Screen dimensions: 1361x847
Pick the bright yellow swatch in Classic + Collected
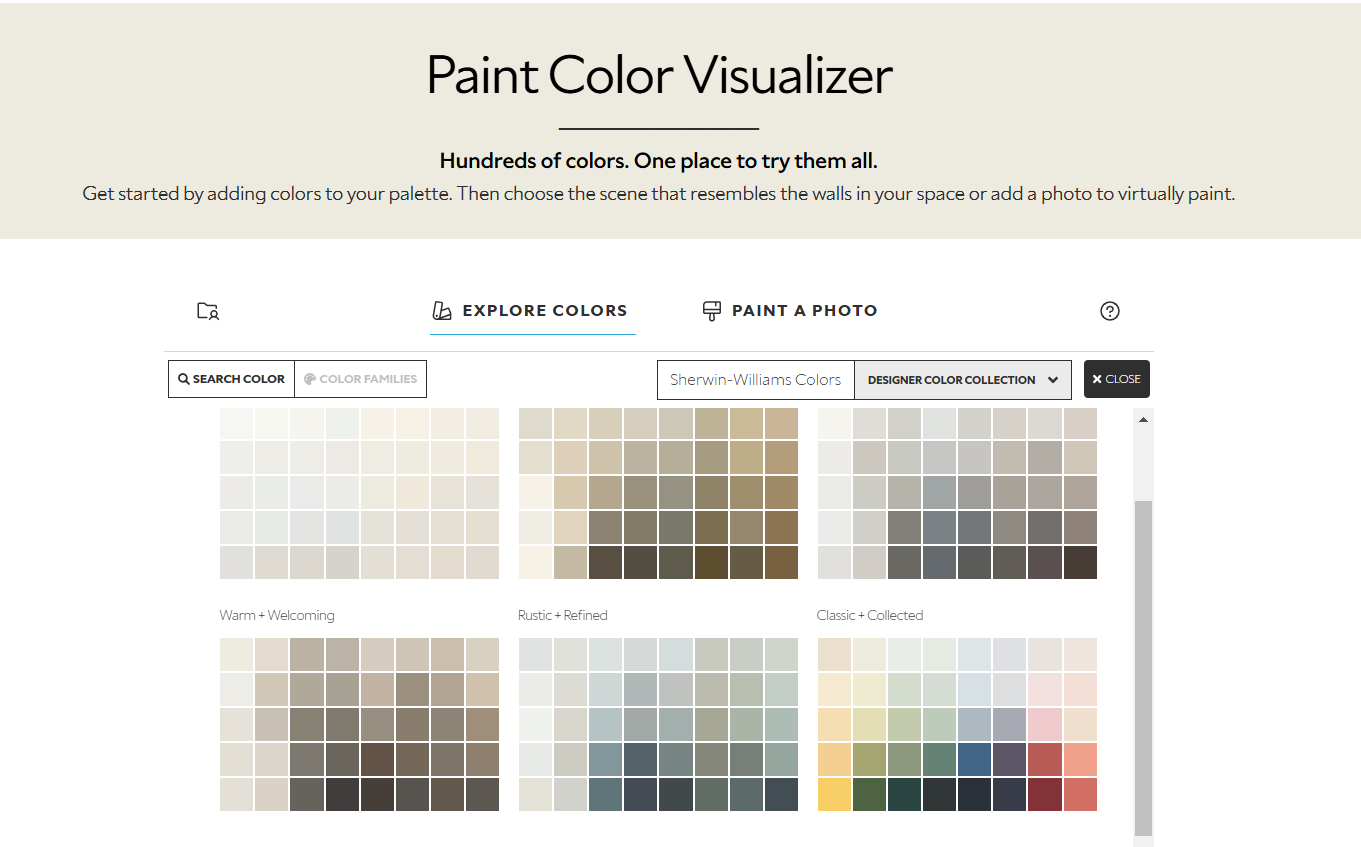pos(834,795)
